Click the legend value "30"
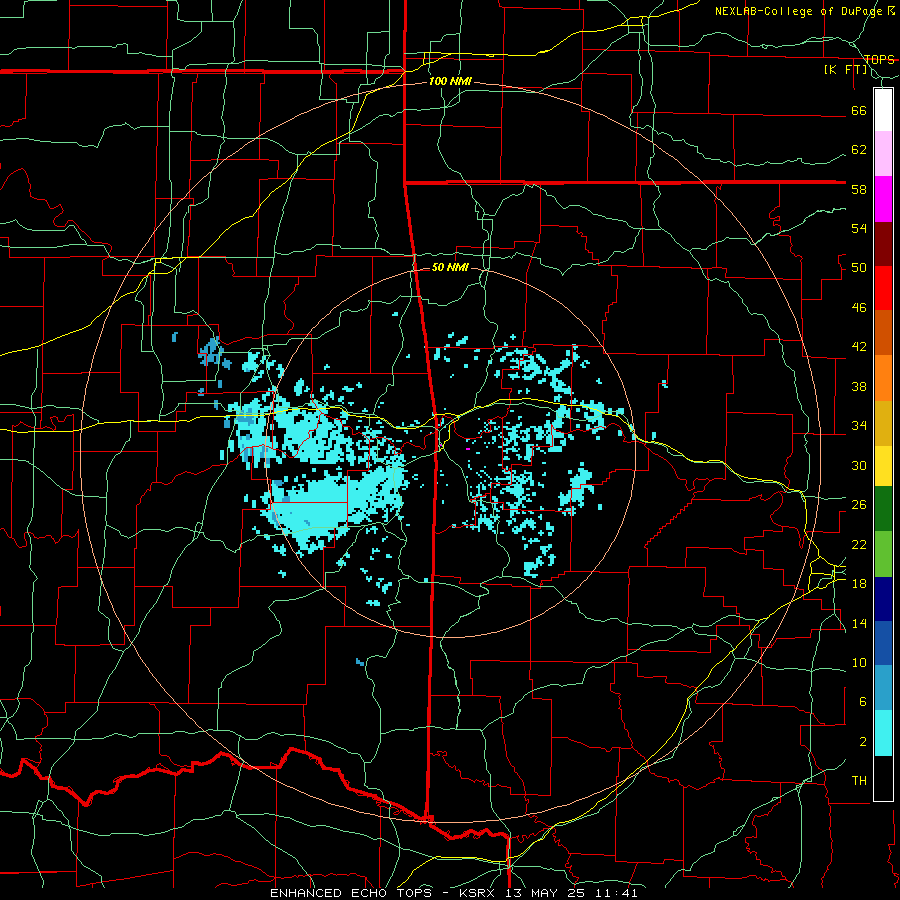This screenshot has height=900, width=900. 859,465
